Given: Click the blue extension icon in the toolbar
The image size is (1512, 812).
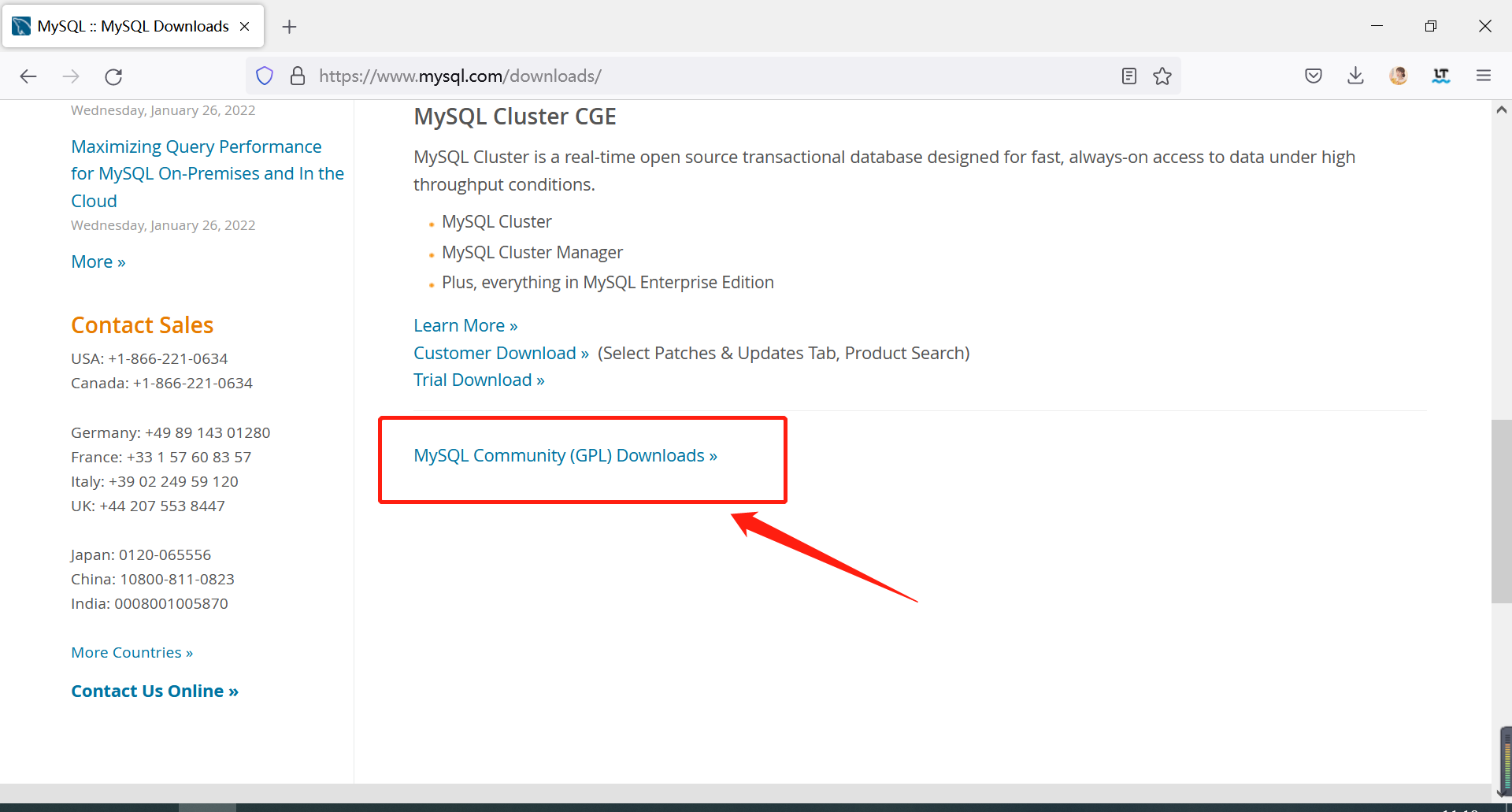Looking at the screenshot, I should click(1441, 76).
